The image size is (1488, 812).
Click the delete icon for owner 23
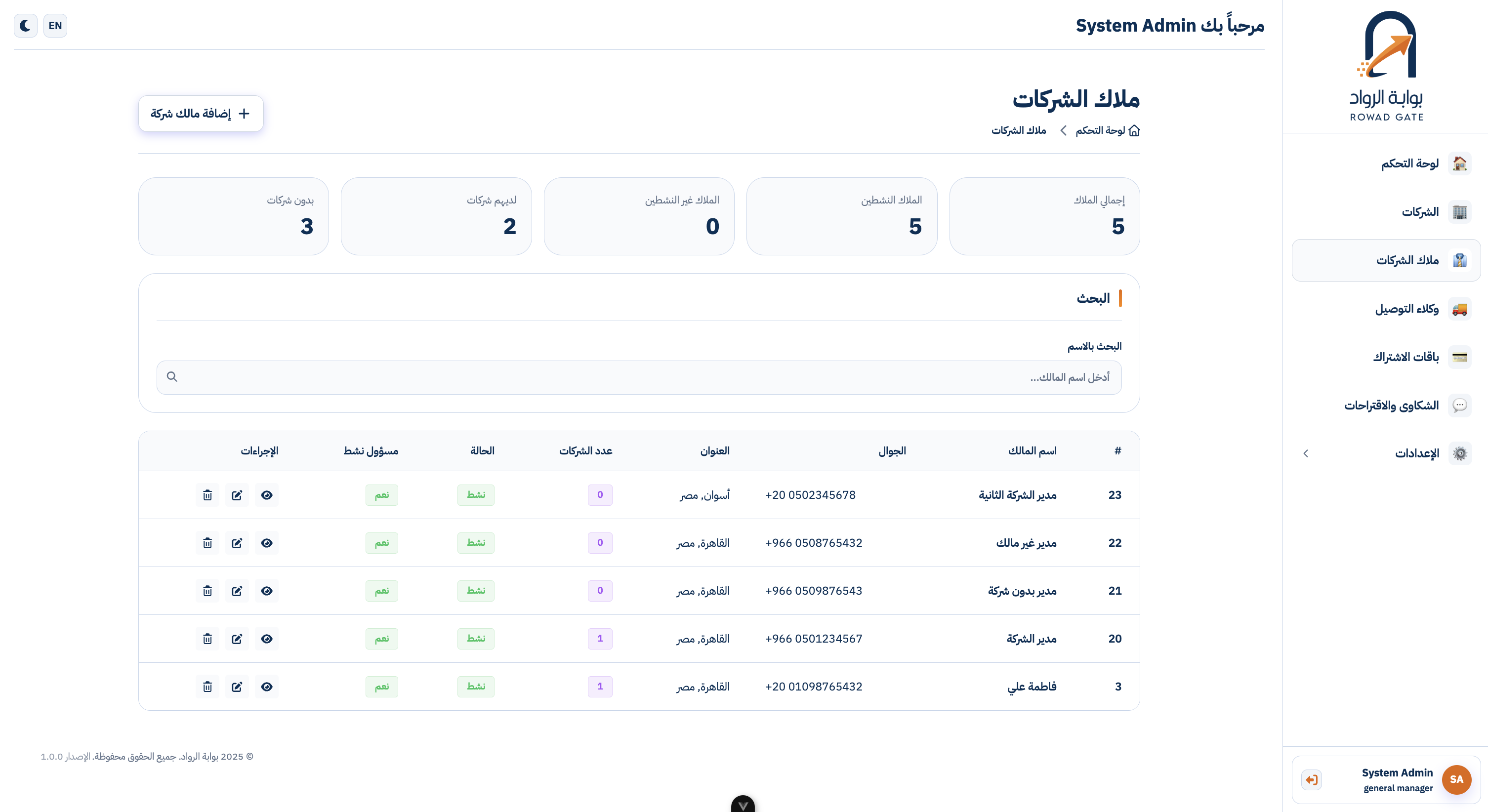207,495
